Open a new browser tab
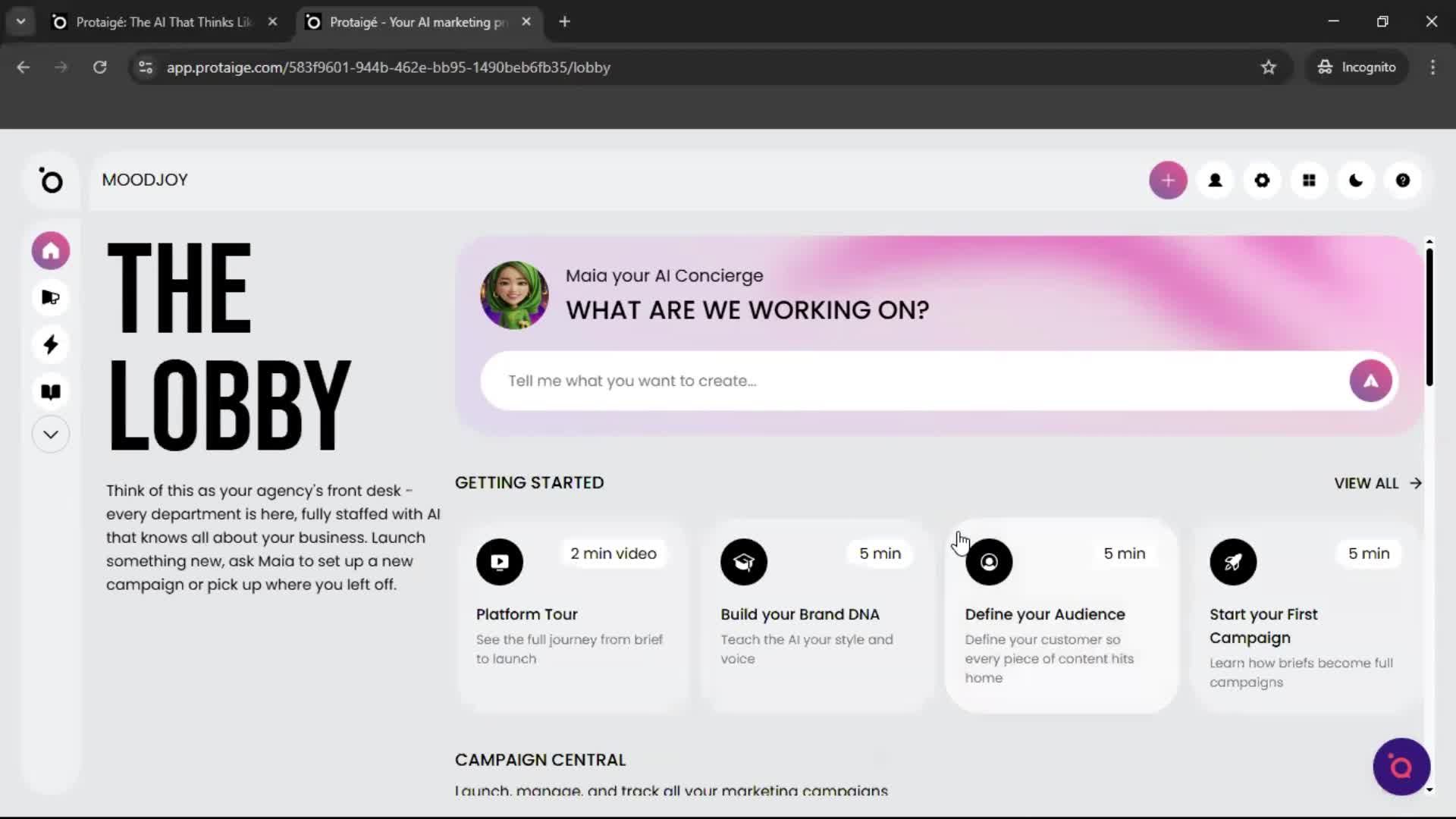 pyautogui.click(x=564, y=22)
